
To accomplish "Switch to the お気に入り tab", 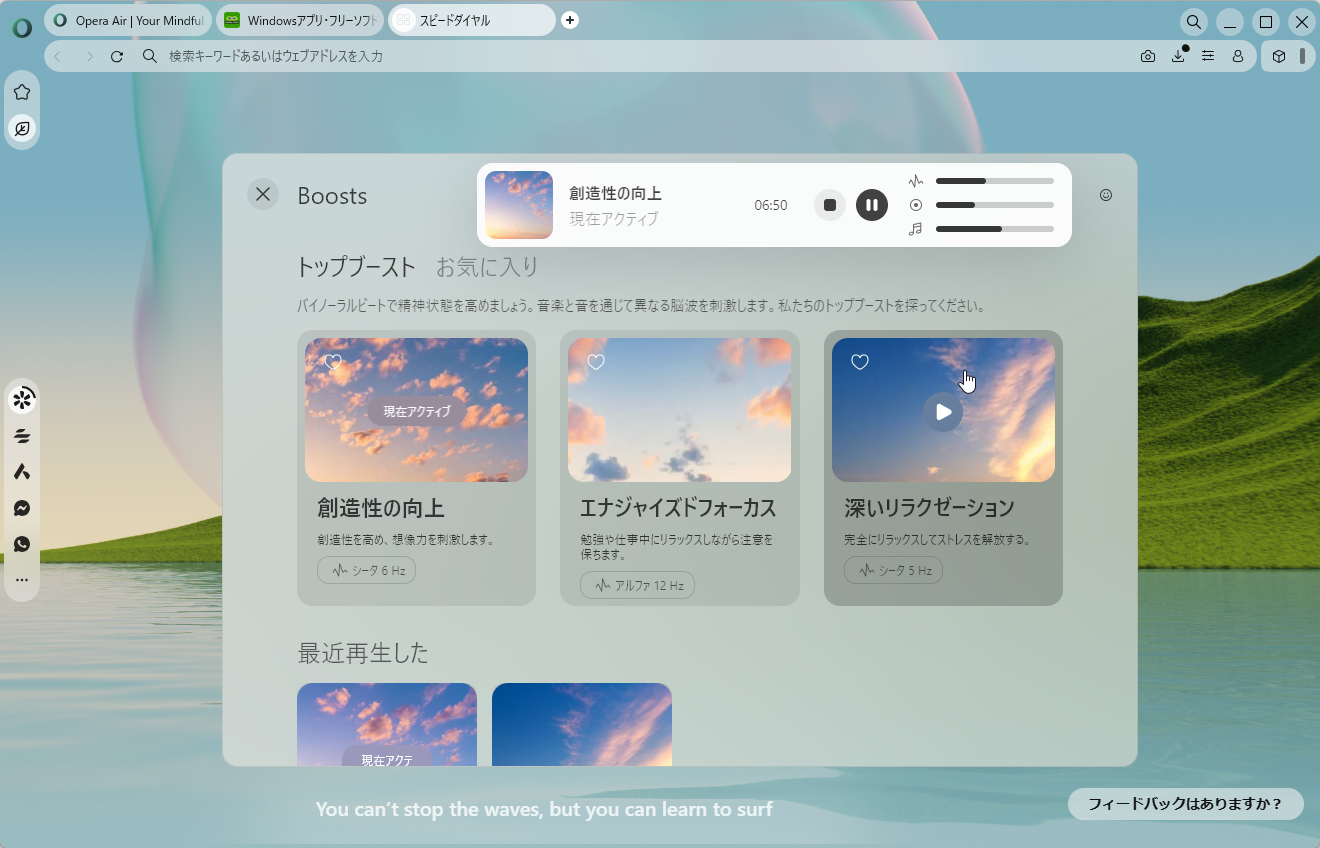I will (x=487, y=267).
